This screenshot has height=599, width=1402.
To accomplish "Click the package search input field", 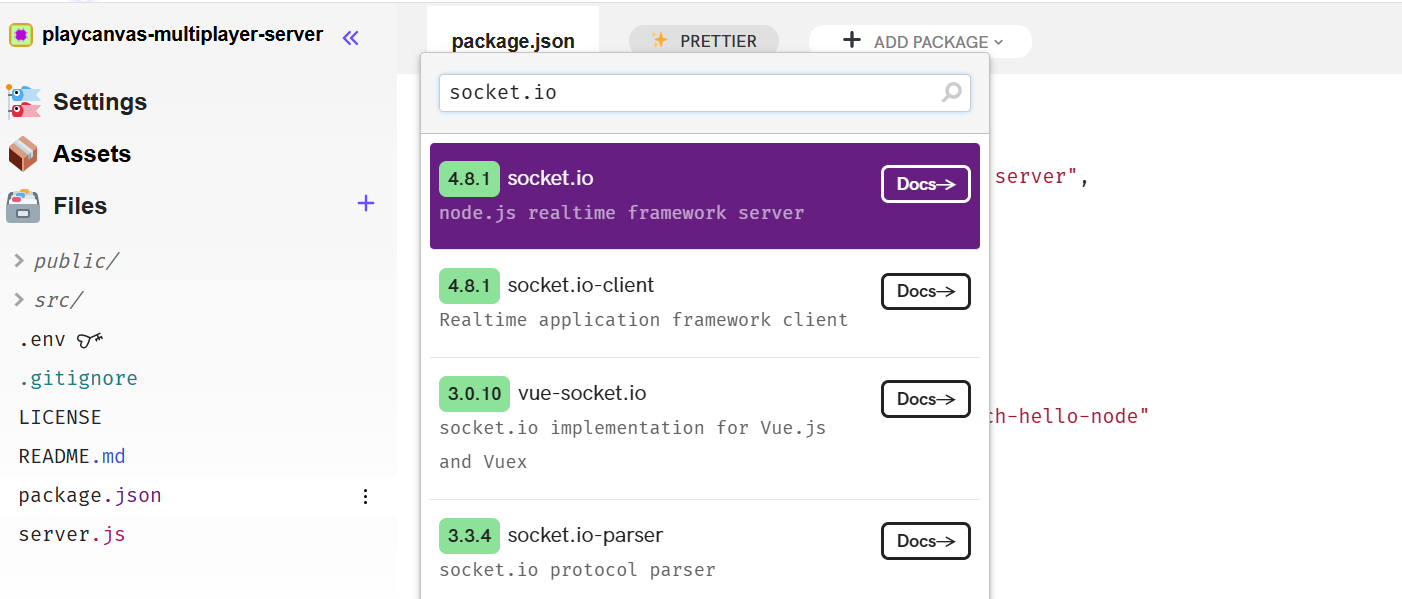I will tap(705, 93).
